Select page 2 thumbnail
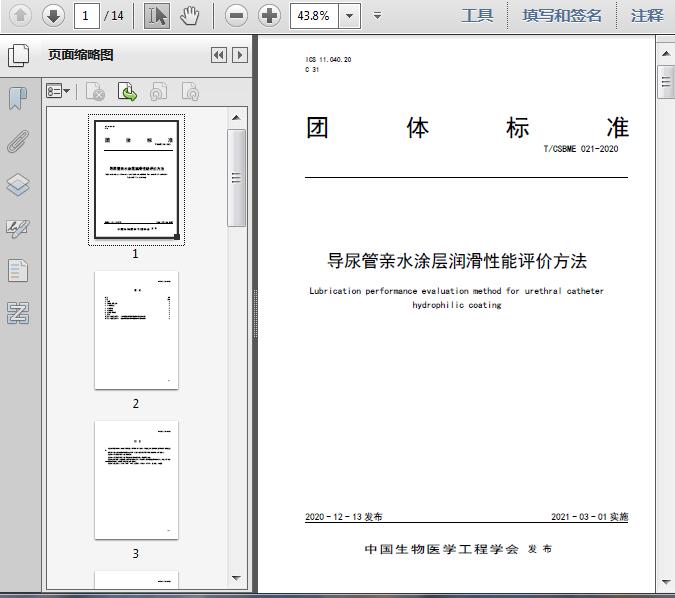675x598 pixels. pos(136,330)
